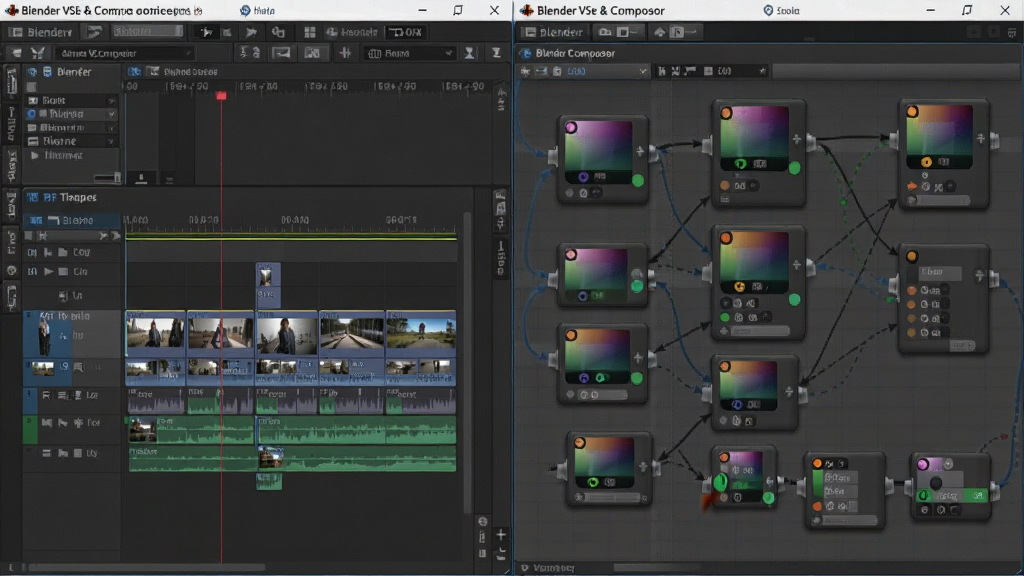Click the snap icon first in the Composor node toolbar
The image size is (1024, 576).
525,71
